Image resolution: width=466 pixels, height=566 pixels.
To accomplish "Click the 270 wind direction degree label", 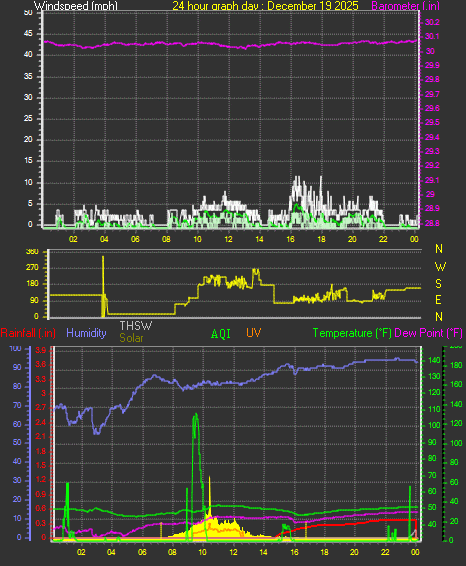I will (32, 267).
